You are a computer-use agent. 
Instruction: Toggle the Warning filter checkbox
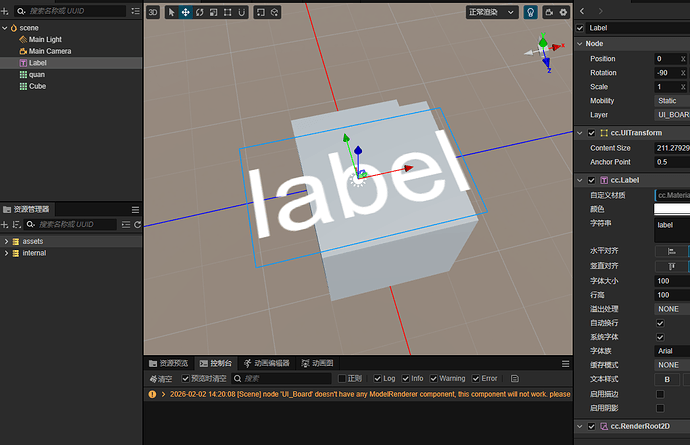pyautogui.click(x=433, y=379)
